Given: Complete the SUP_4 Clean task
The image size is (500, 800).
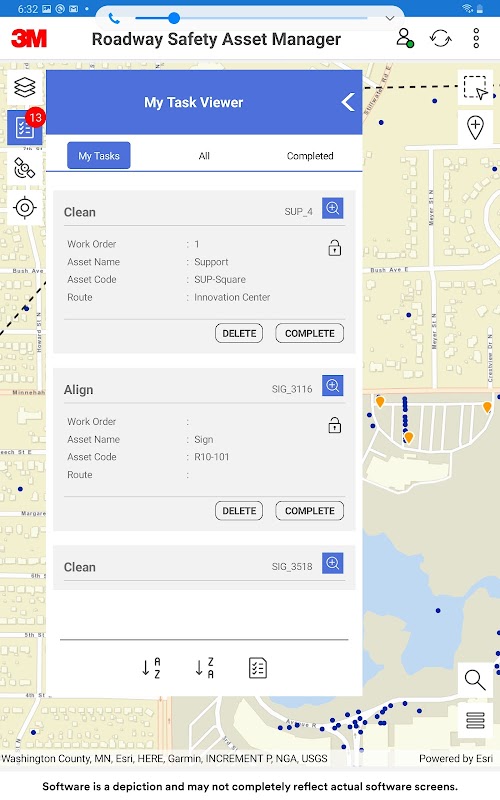Looking at the screenshot, I should click(x=310, y=333).
